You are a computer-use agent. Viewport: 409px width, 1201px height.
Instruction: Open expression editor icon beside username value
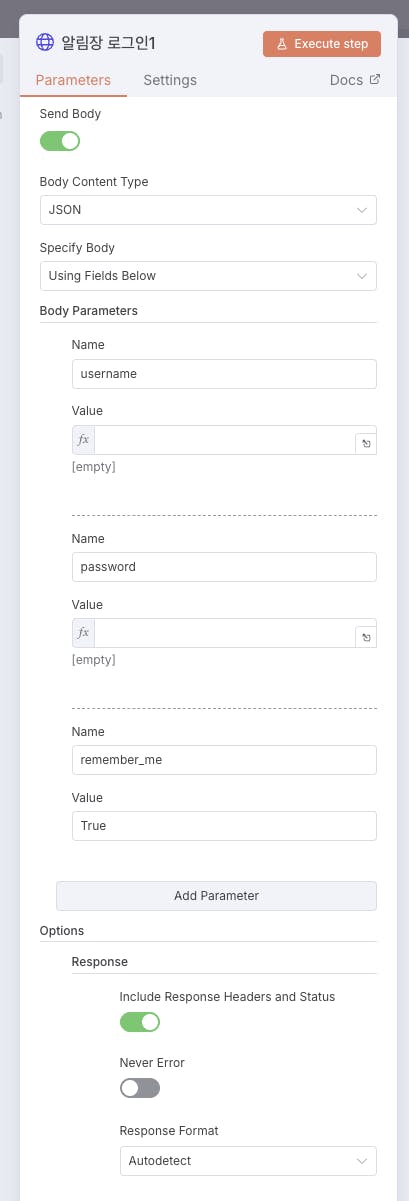point(366,443)
